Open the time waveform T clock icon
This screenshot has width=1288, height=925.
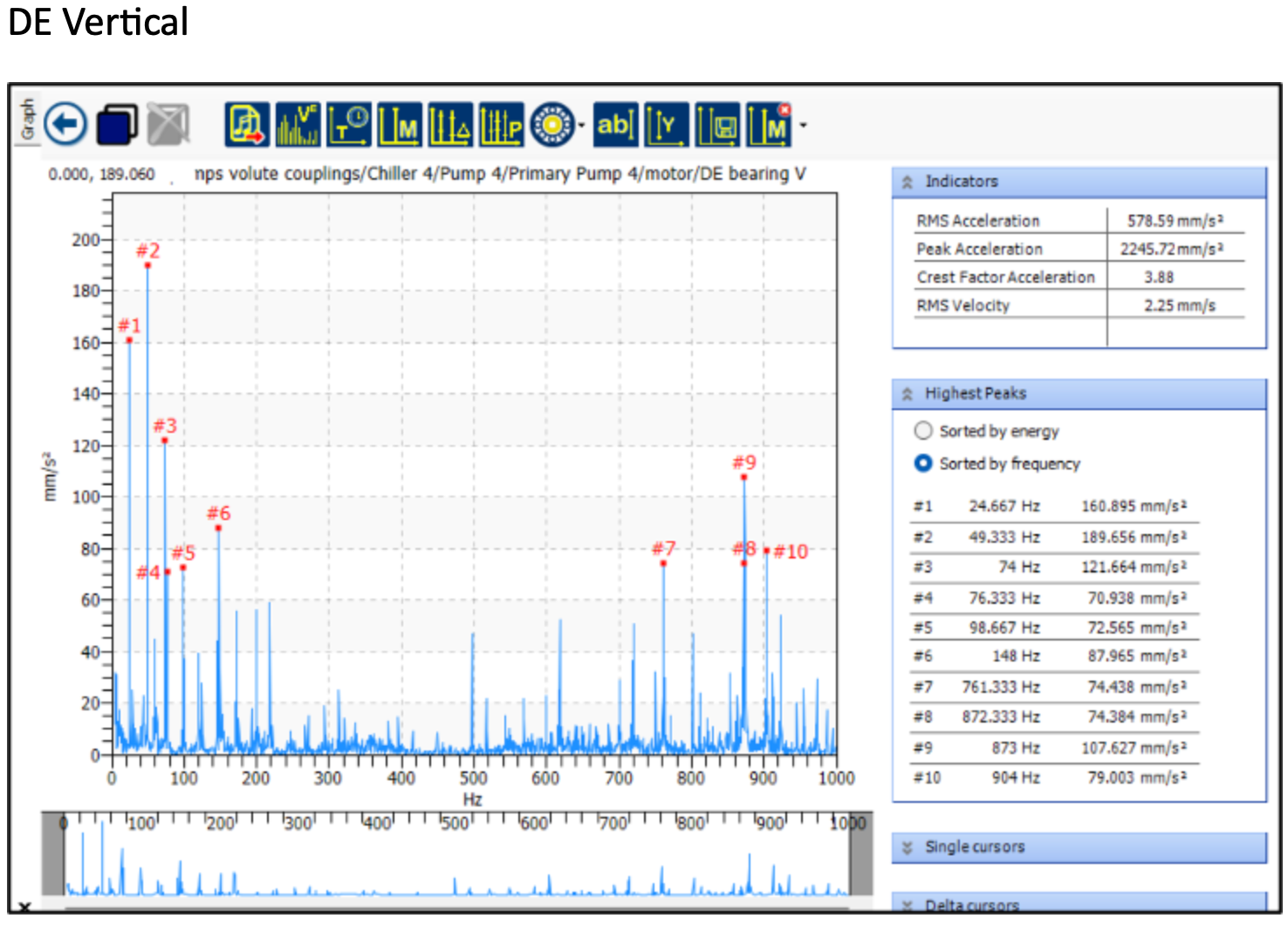[349, 124]
